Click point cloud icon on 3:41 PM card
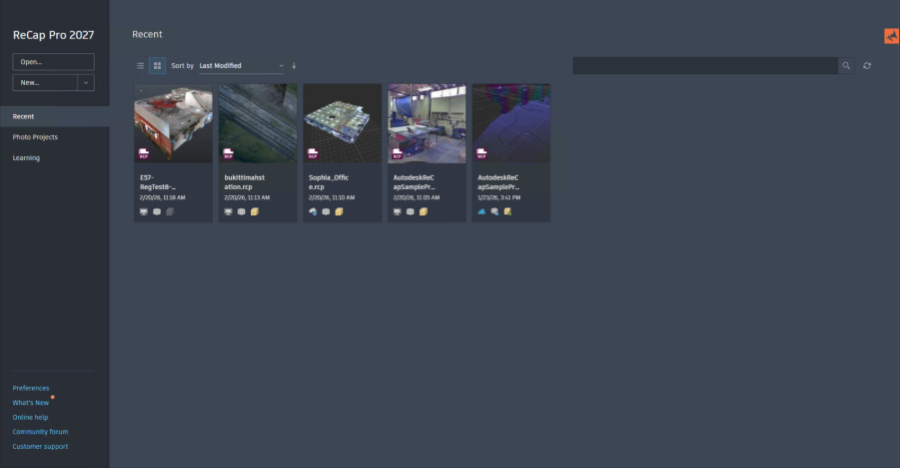The width and height of the screenshot is (900, 468). pyautogui.click(x=494, y=212)
